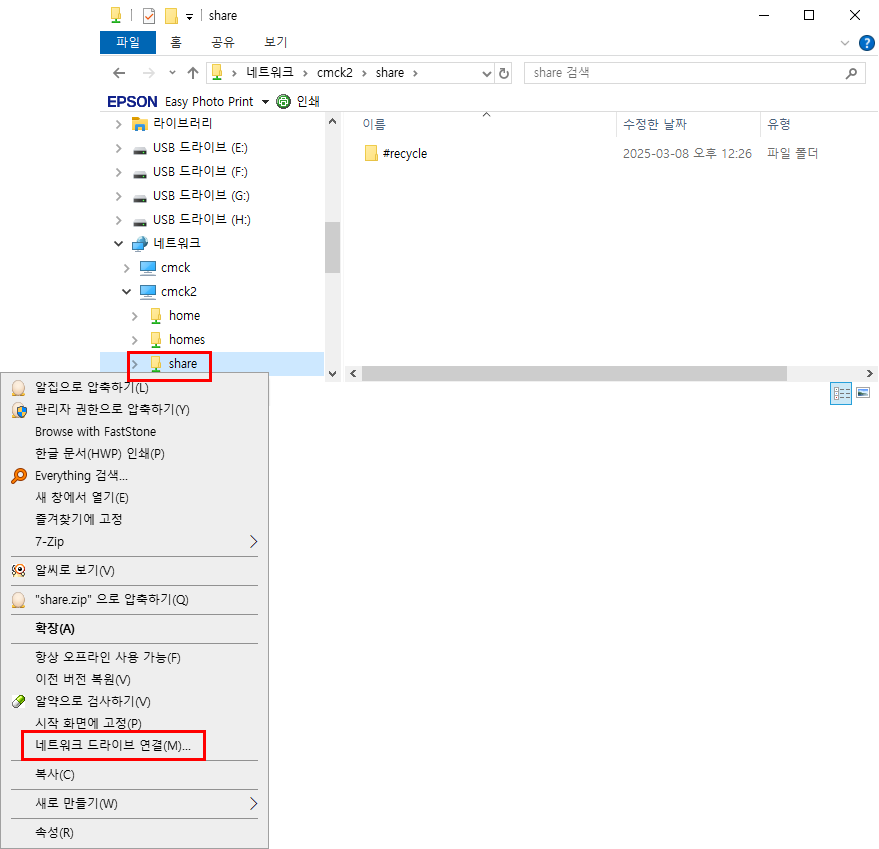Sort by the 수정한 날짜 column header

tap(655, 124)
